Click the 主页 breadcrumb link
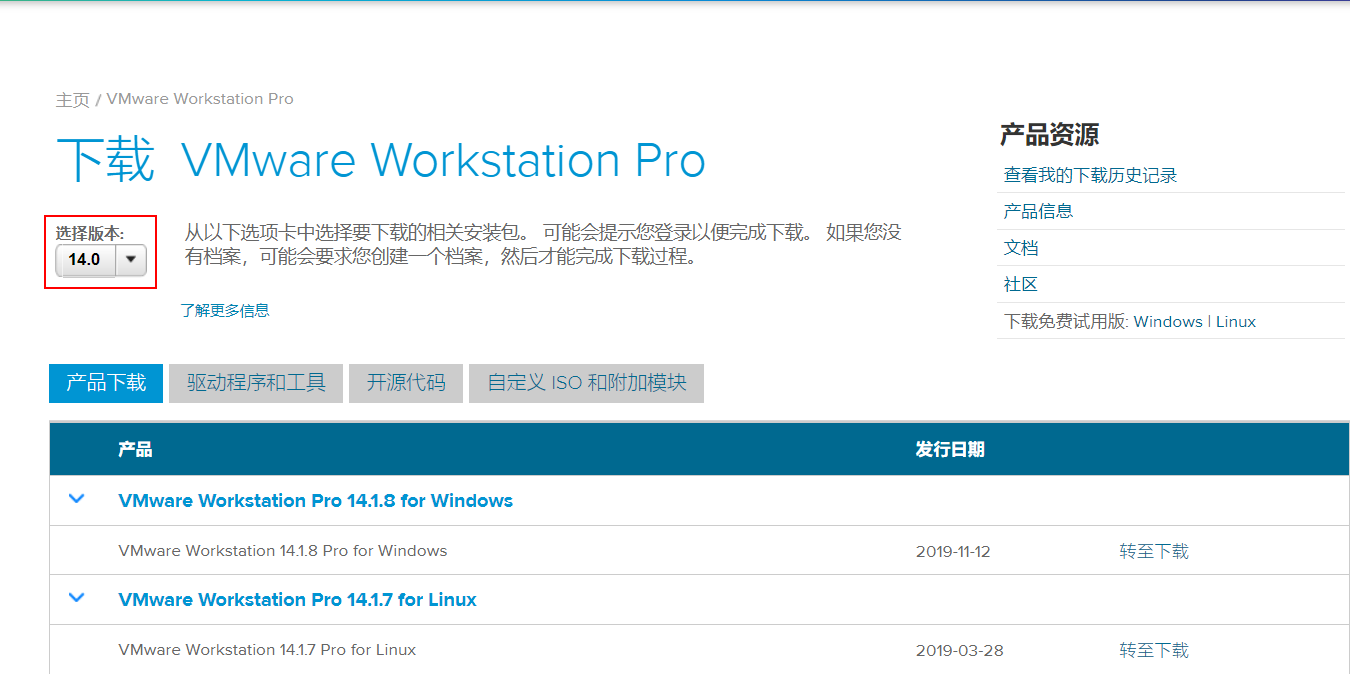This screenshot has height=691, width=1350. pos(73,100)
